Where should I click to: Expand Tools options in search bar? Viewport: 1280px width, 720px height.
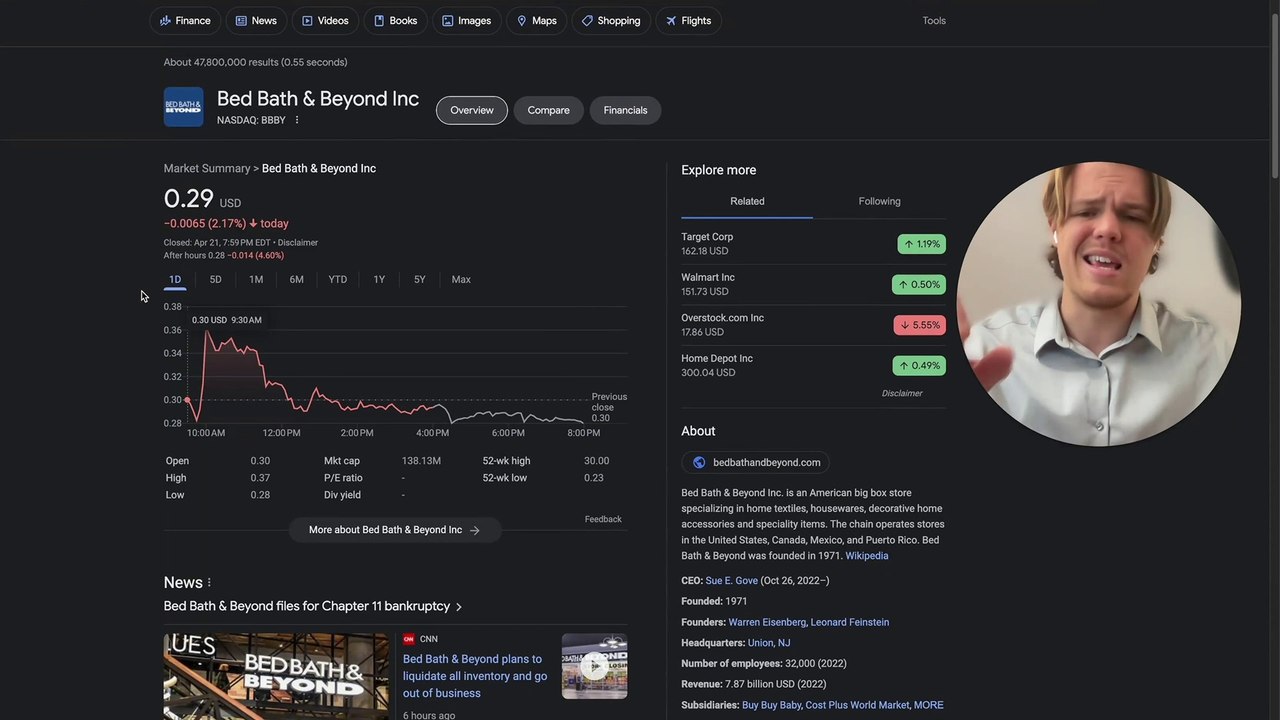coord(934,21)
